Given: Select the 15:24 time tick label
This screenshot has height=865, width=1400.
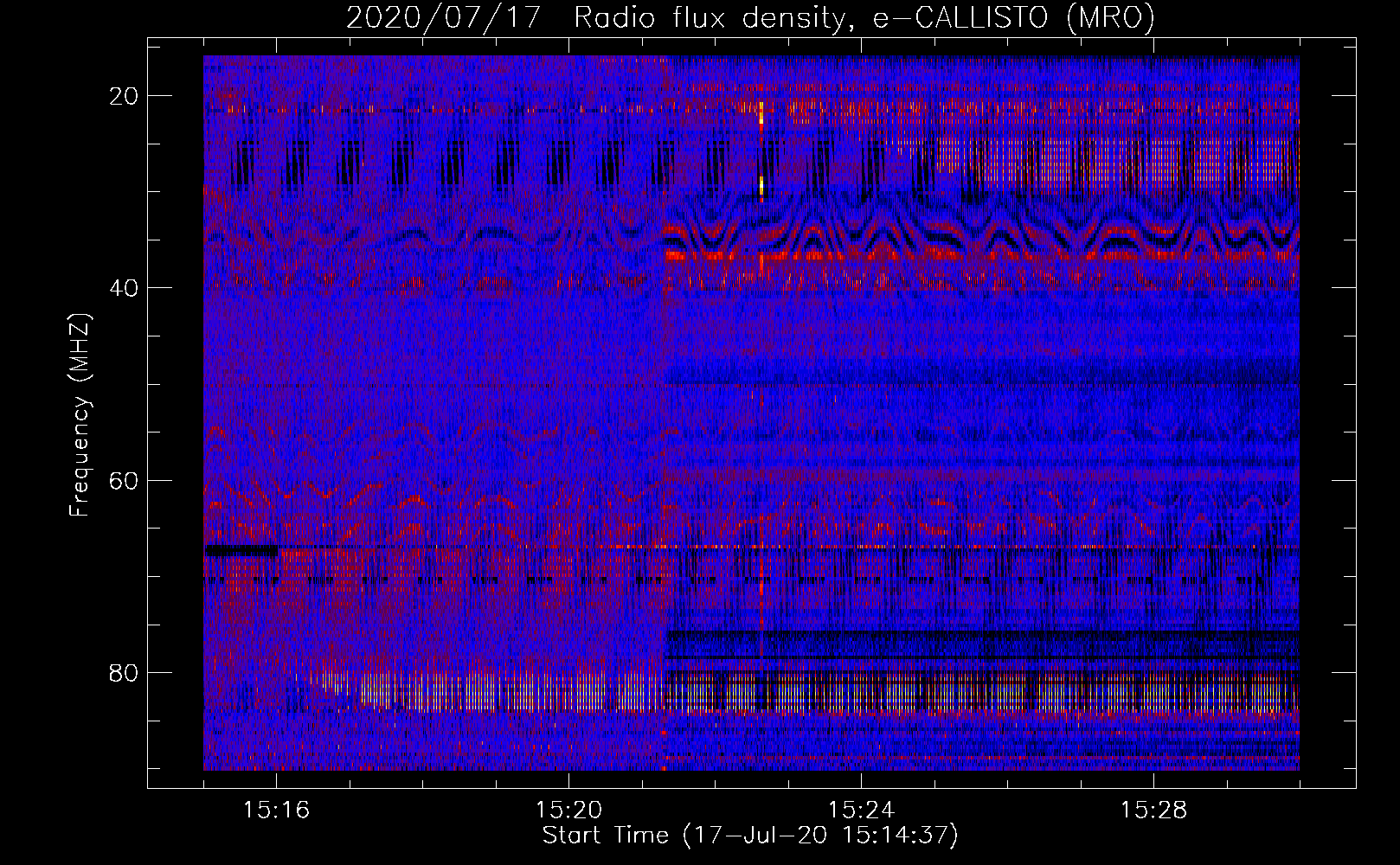Looking at the screenshot, I should point(861,811).
